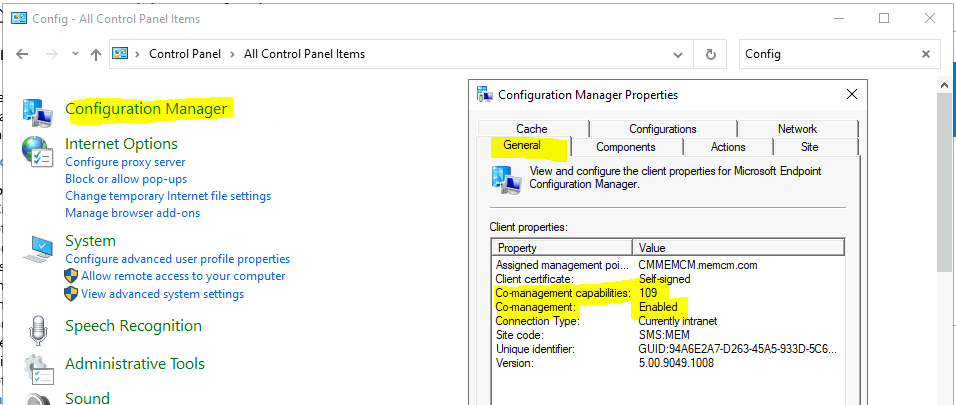Screen dimensions: 956x405
Task: Click Configure advanced user profile properties
Action: (x=177, y=259)
